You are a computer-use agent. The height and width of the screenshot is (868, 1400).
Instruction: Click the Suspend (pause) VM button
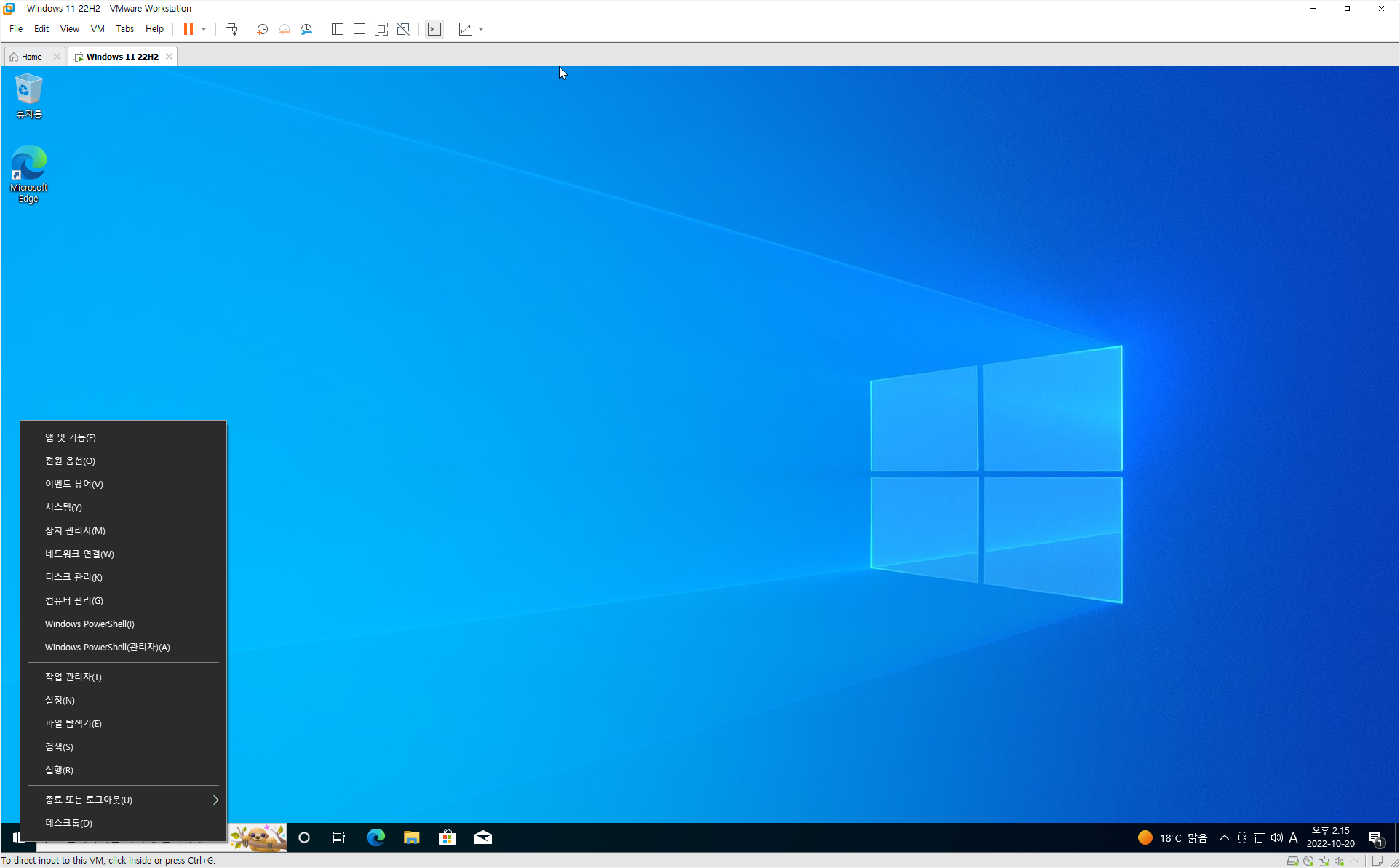(188, 29)
